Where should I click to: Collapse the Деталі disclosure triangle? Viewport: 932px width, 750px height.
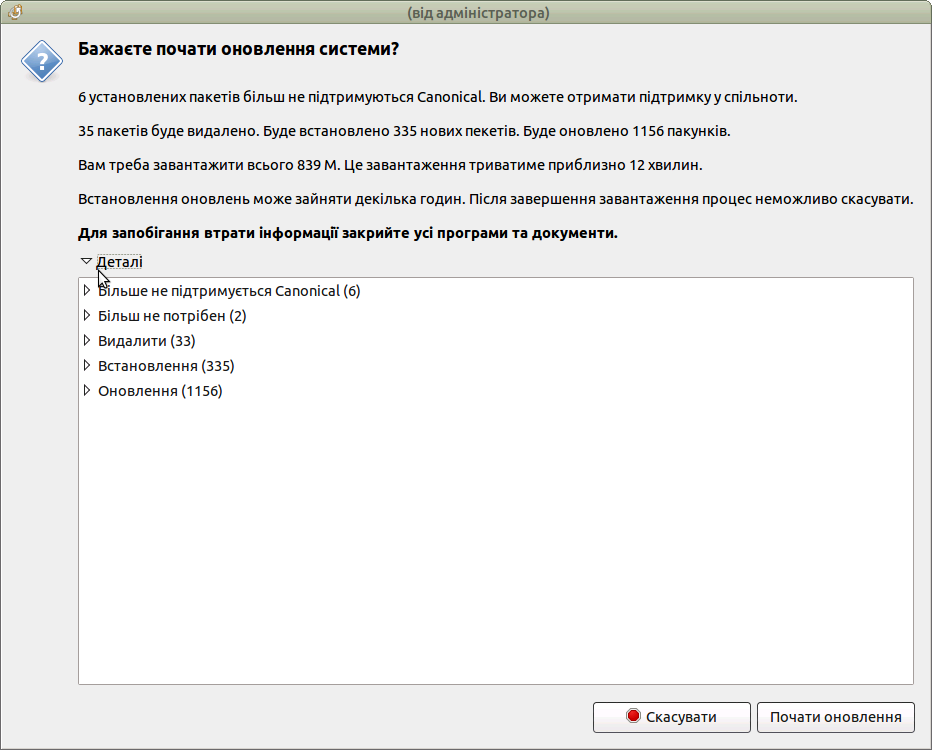(x=86, y=261)
